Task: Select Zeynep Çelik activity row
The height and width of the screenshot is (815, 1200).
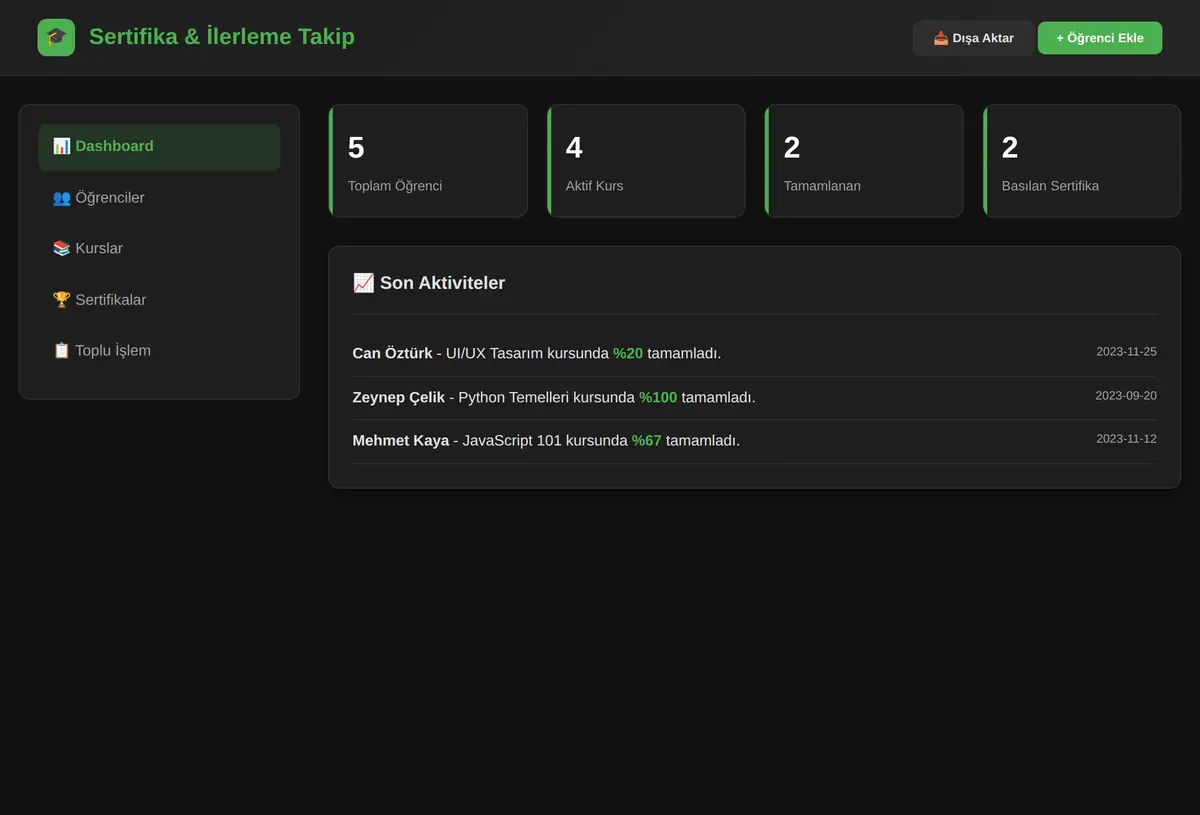Action: point(754,398)
